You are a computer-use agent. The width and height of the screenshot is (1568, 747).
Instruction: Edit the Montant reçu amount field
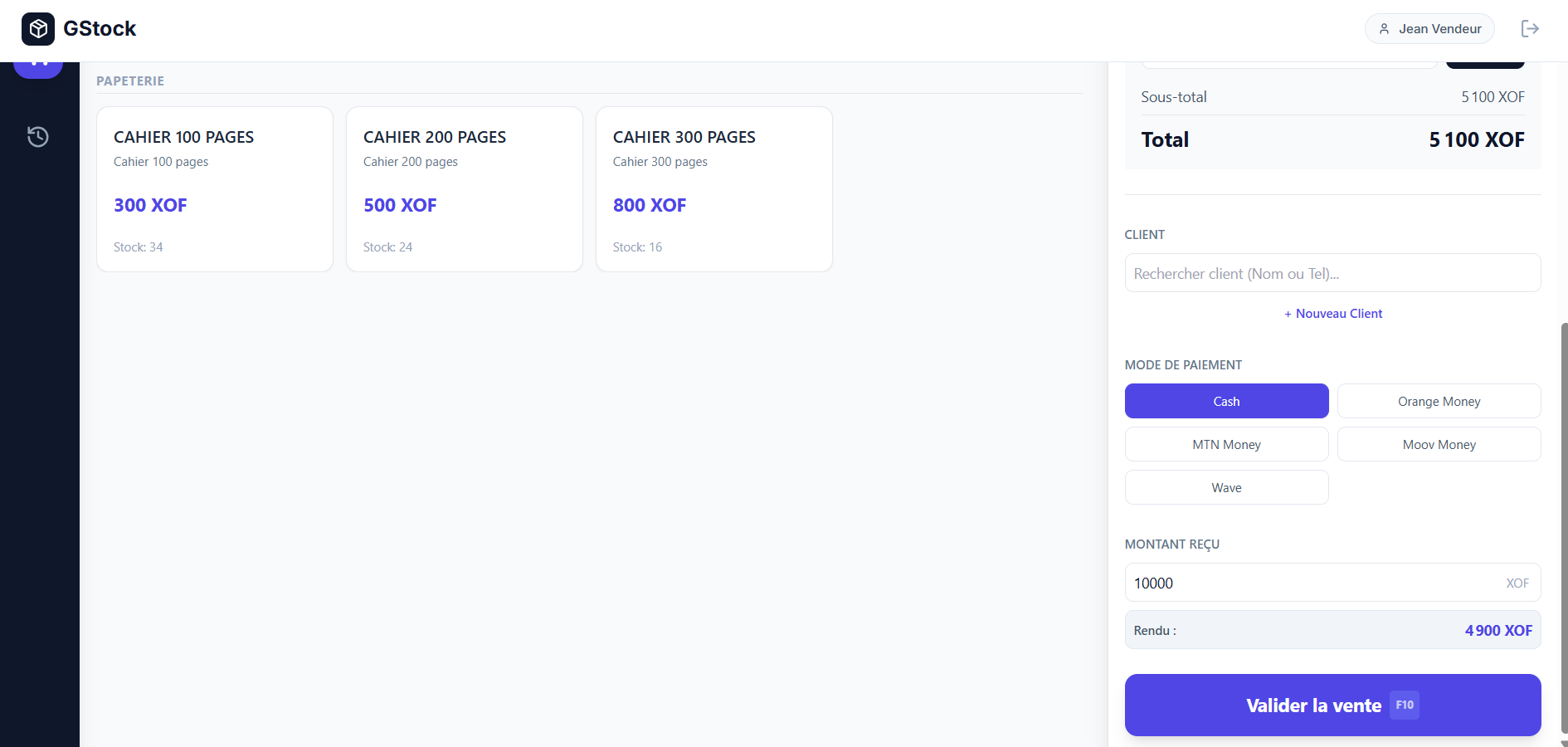point(1332,583)
